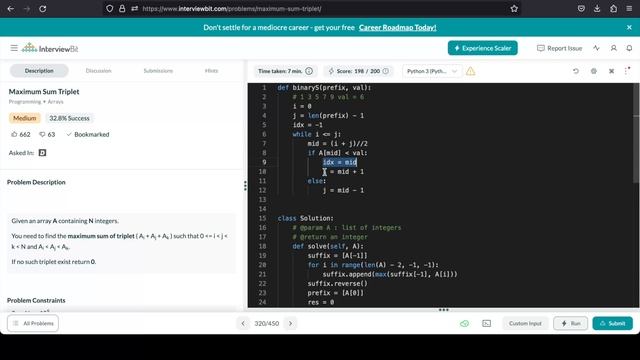Click code line "suffix.reverse()"
The width and height of the screenshot is (640, 360).
coord(338,284)
